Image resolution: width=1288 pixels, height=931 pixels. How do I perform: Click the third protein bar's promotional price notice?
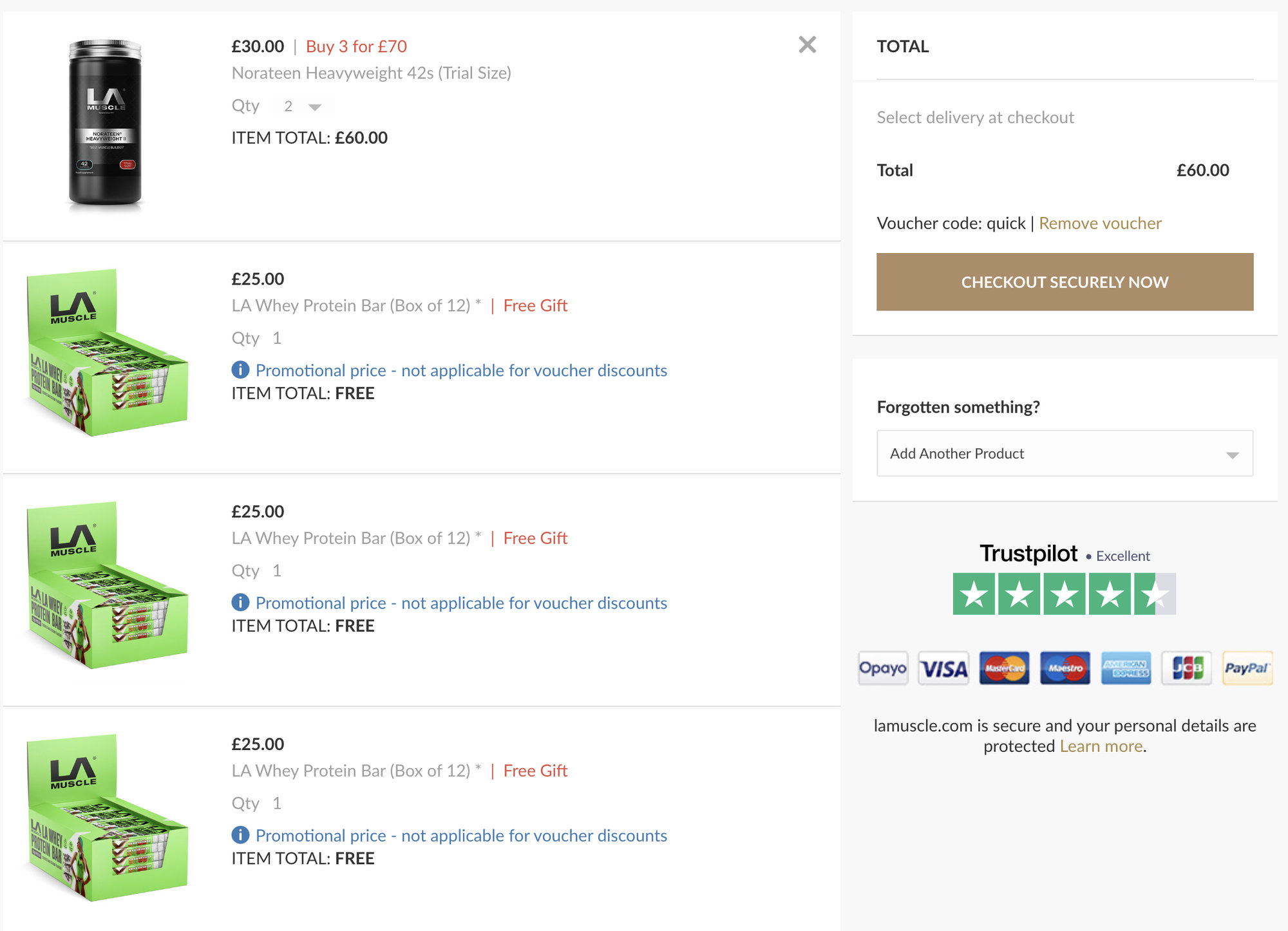(x=461, y=836)
